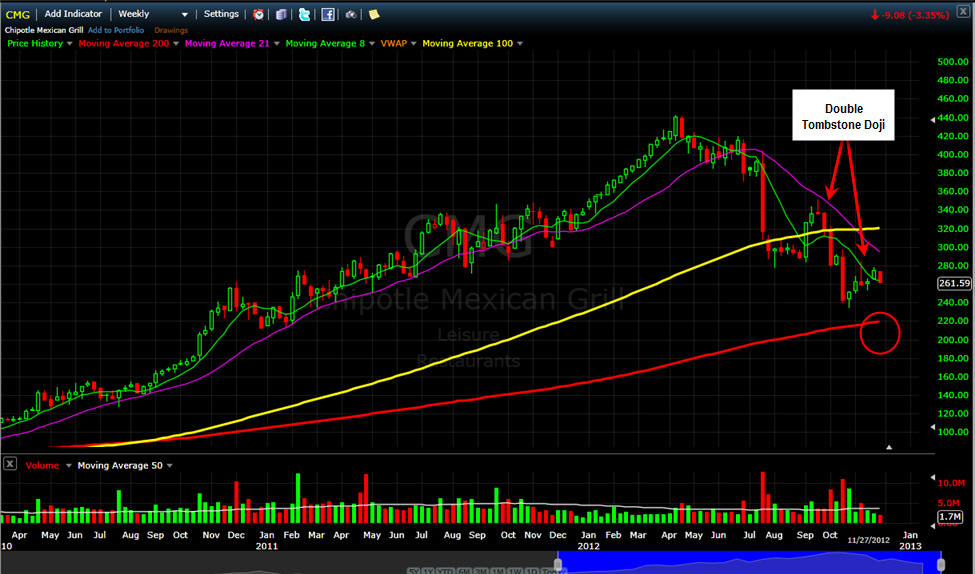The width and height of the screenshot is (975, 574).
Task: Share chart via Facebook icon
Action: click(328, 14)
